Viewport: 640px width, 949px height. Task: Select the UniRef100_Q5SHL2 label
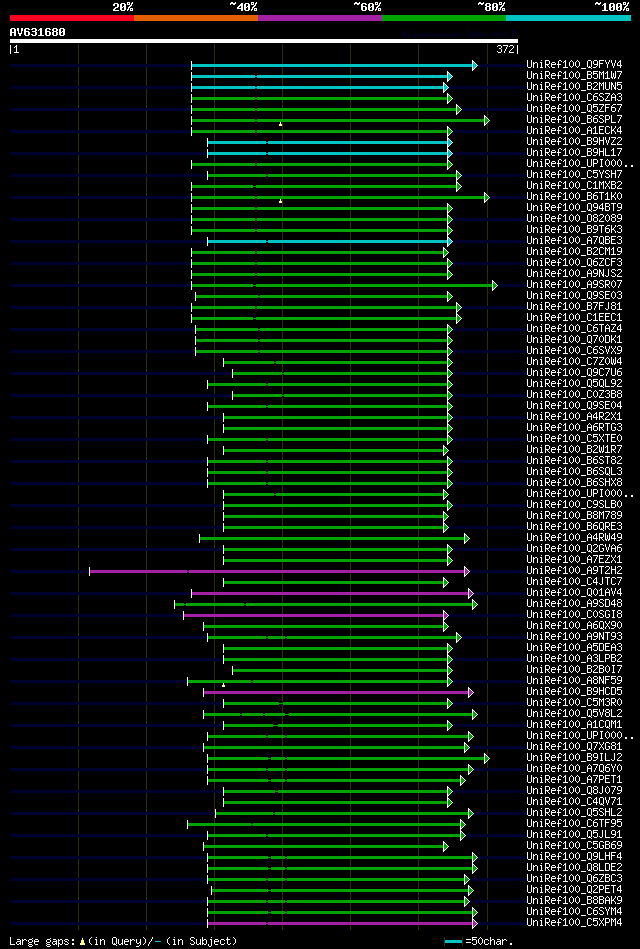pyautogui.click(x=574, y=812)
